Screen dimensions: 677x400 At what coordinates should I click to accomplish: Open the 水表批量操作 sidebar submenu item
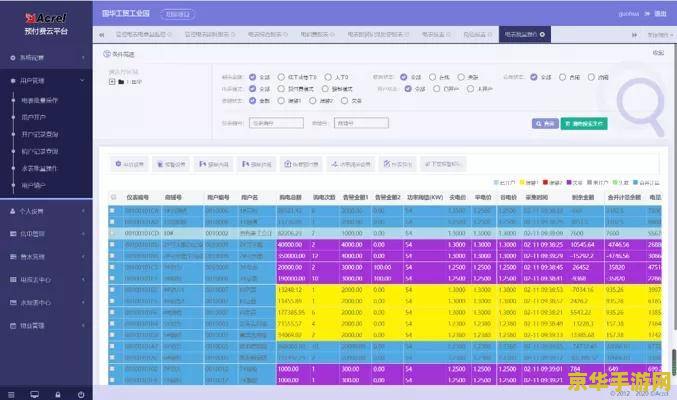tap(40, 168)
